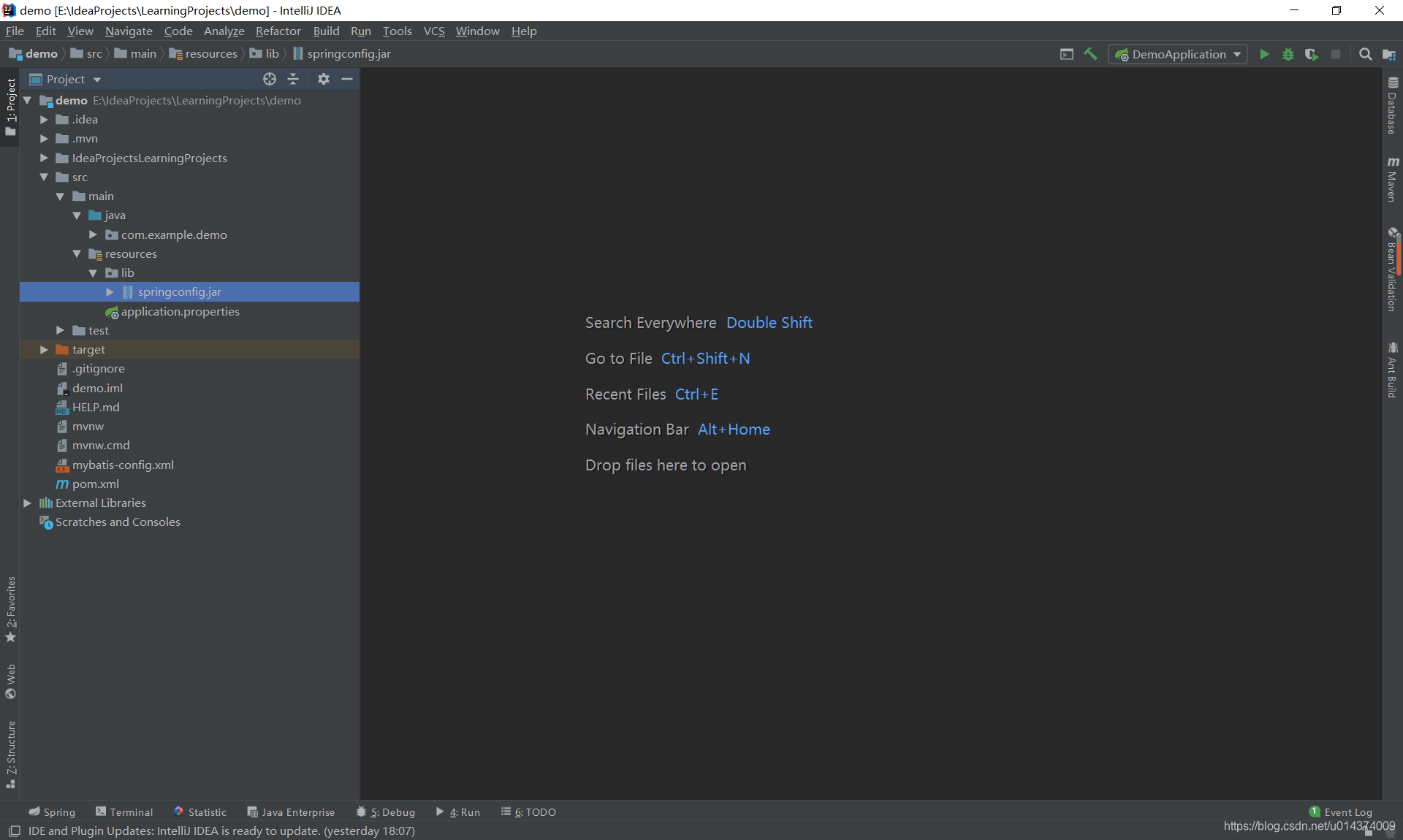Open the Navigate menu

pos(129,31)
